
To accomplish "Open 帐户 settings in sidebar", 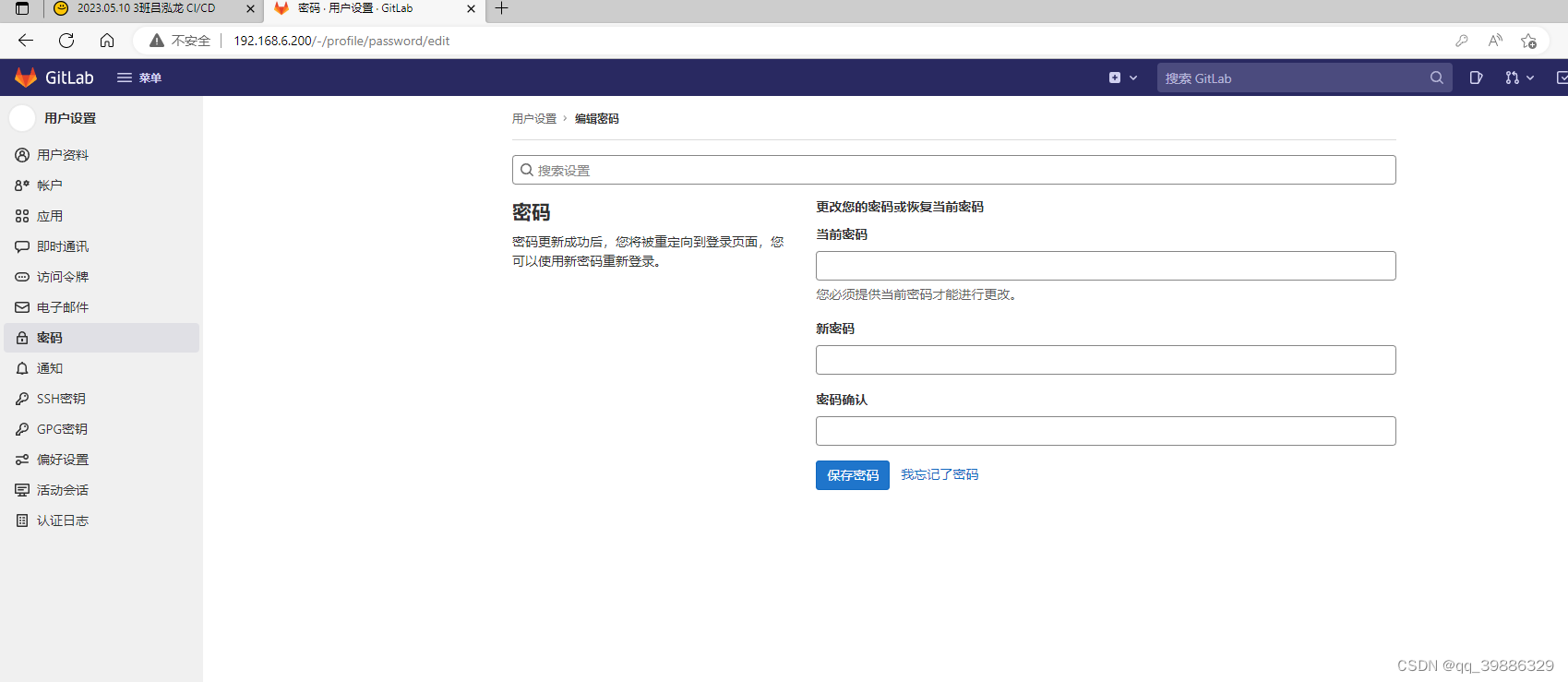I will (102, 185).
